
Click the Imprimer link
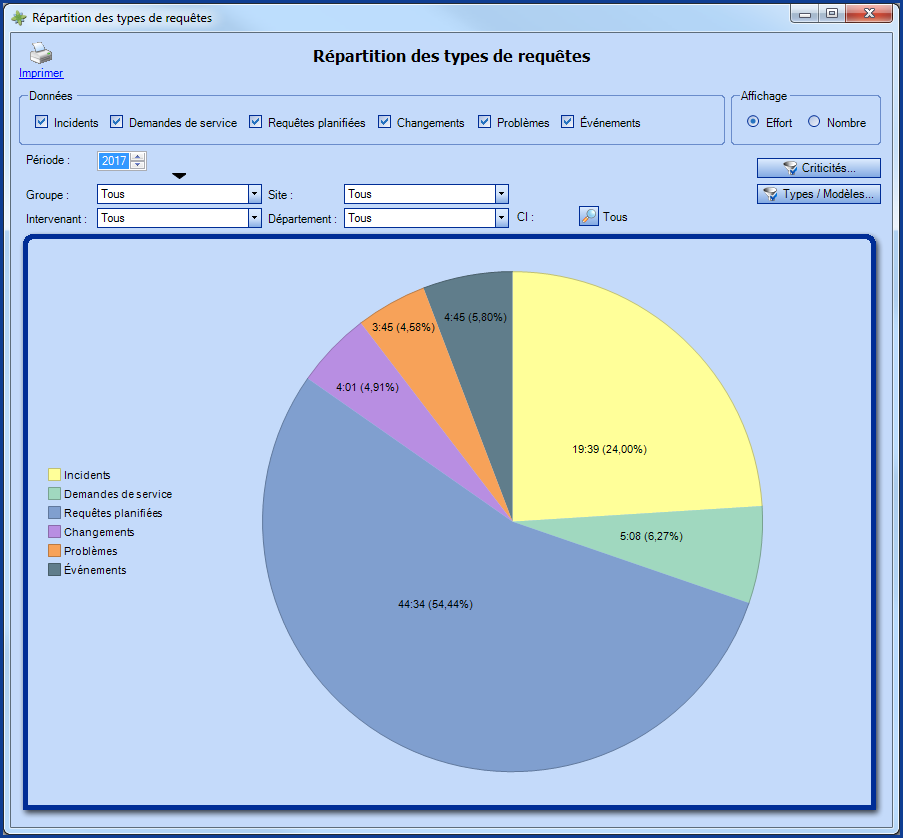(40, 72)
